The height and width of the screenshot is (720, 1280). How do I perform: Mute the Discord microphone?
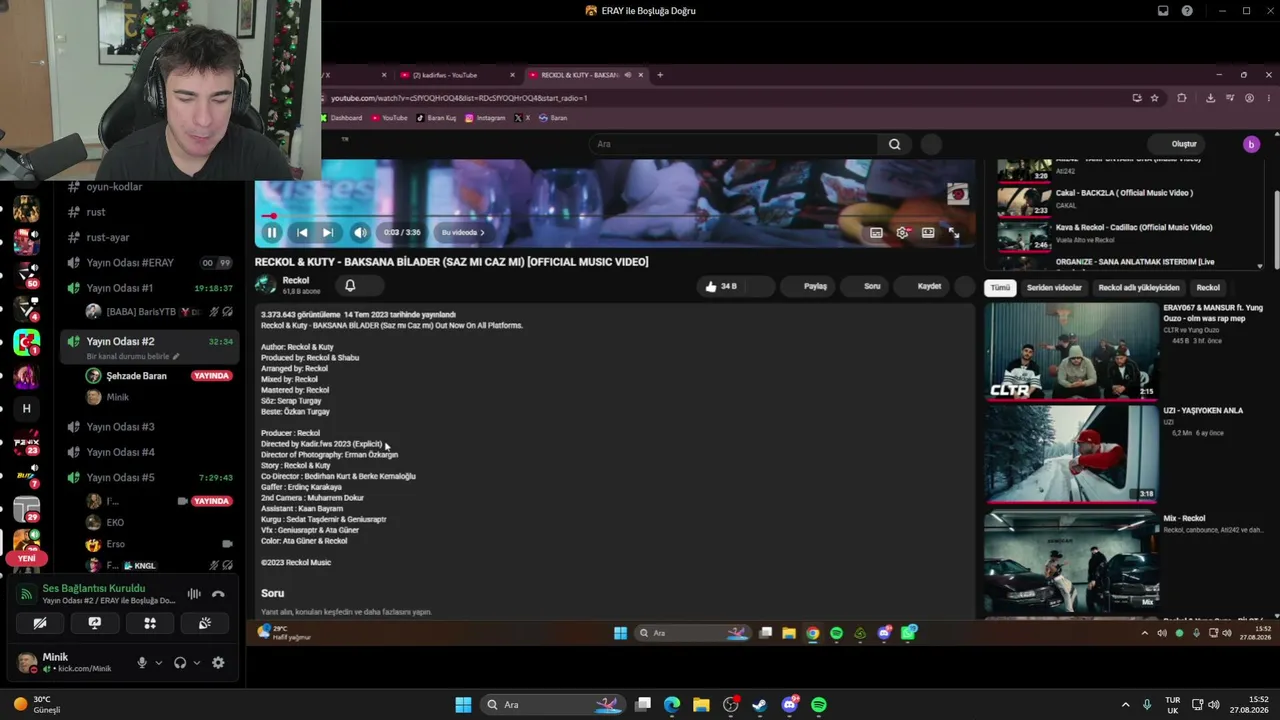142,663
